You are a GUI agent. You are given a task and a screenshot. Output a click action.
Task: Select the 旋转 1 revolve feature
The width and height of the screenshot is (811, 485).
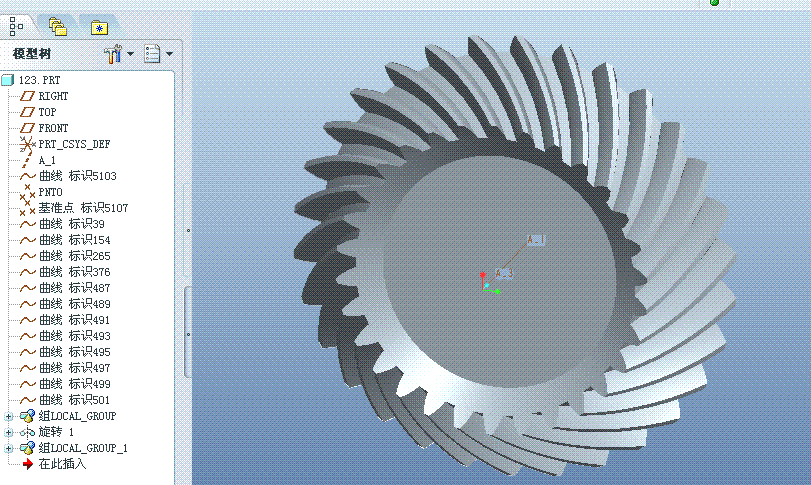(x=56, y=432)
